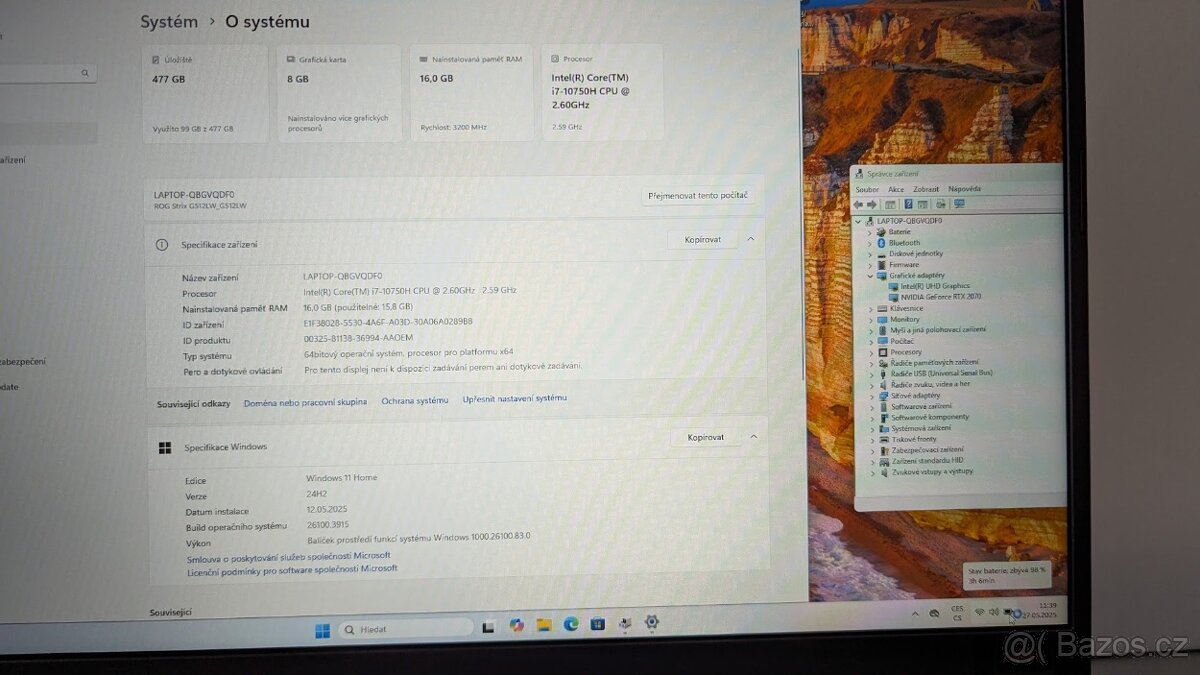Collapse the Grafické adaptéry category

point(870,275)
